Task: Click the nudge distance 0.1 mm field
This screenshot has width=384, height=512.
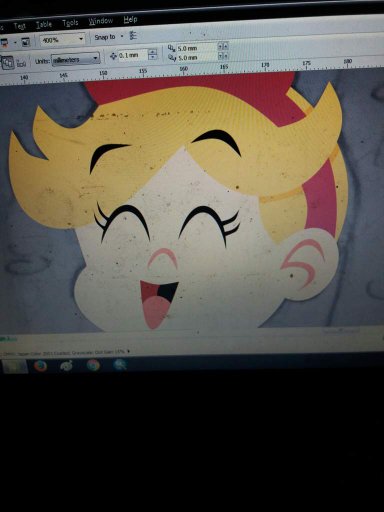Action: click(x=132, y=55)
